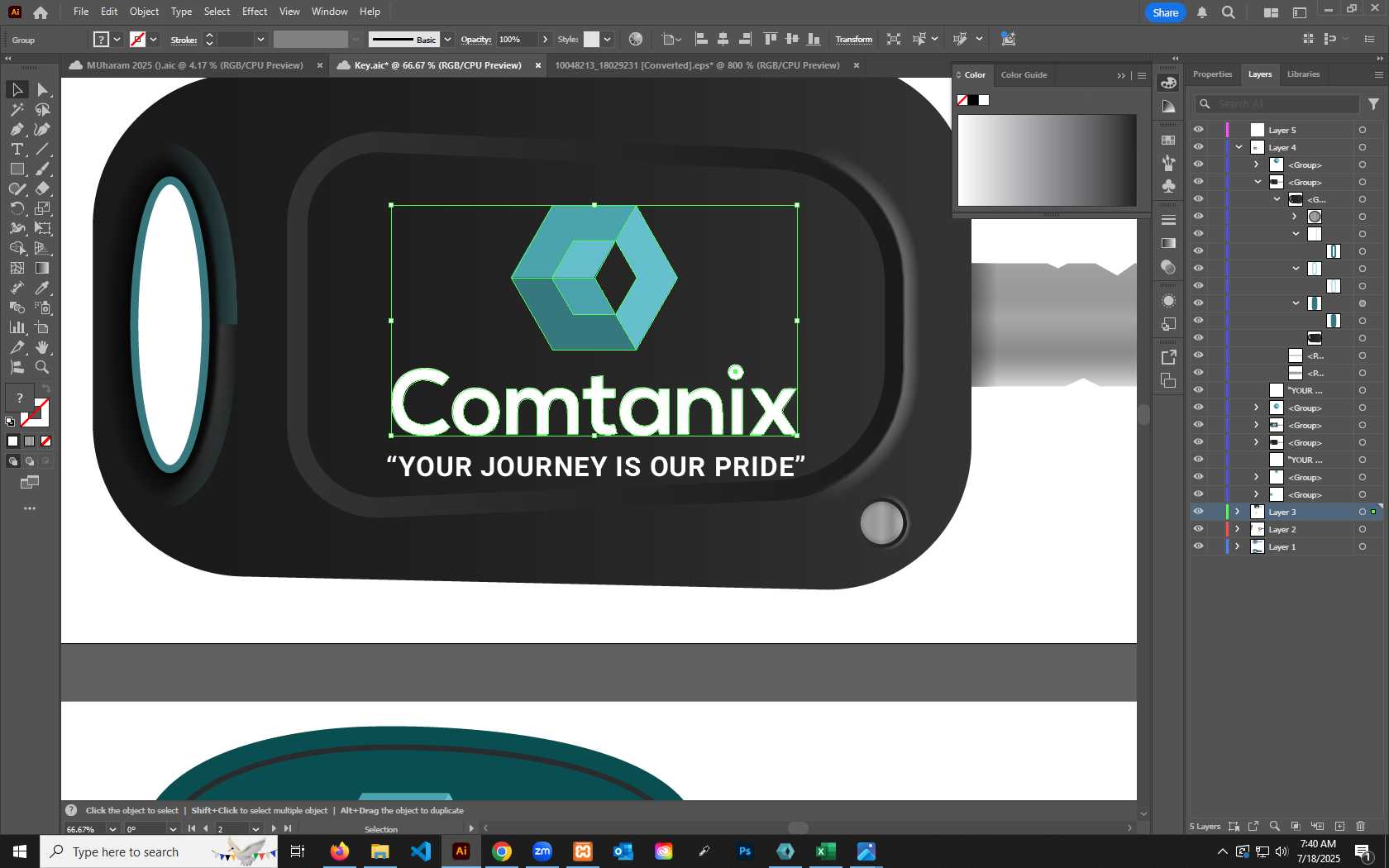This screenshot has width=1389, height=868.
Task: Expand Layer 1 in the Layers panel
Action: click(1238, 546)
